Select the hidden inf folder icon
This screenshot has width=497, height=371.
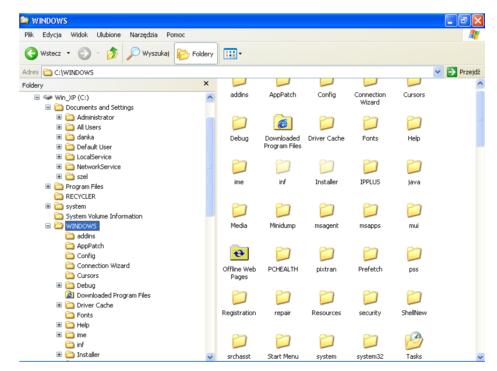coord(283,167)
